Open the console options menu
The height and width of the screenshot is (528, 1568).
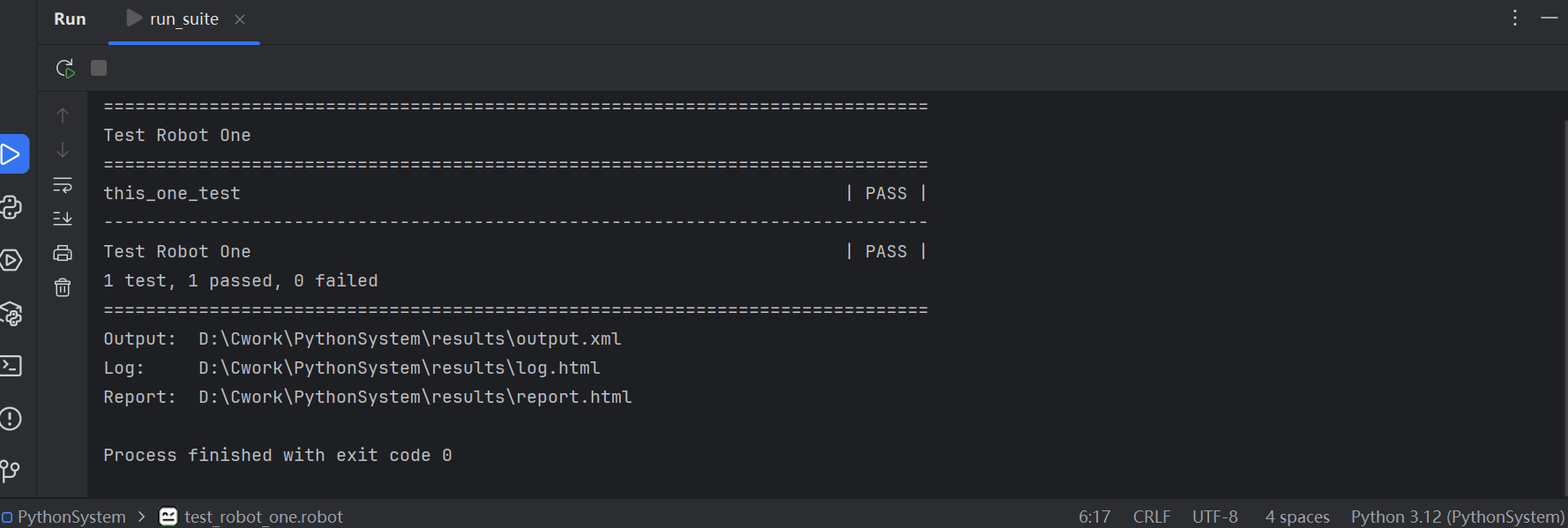(x=1514, y=17)
